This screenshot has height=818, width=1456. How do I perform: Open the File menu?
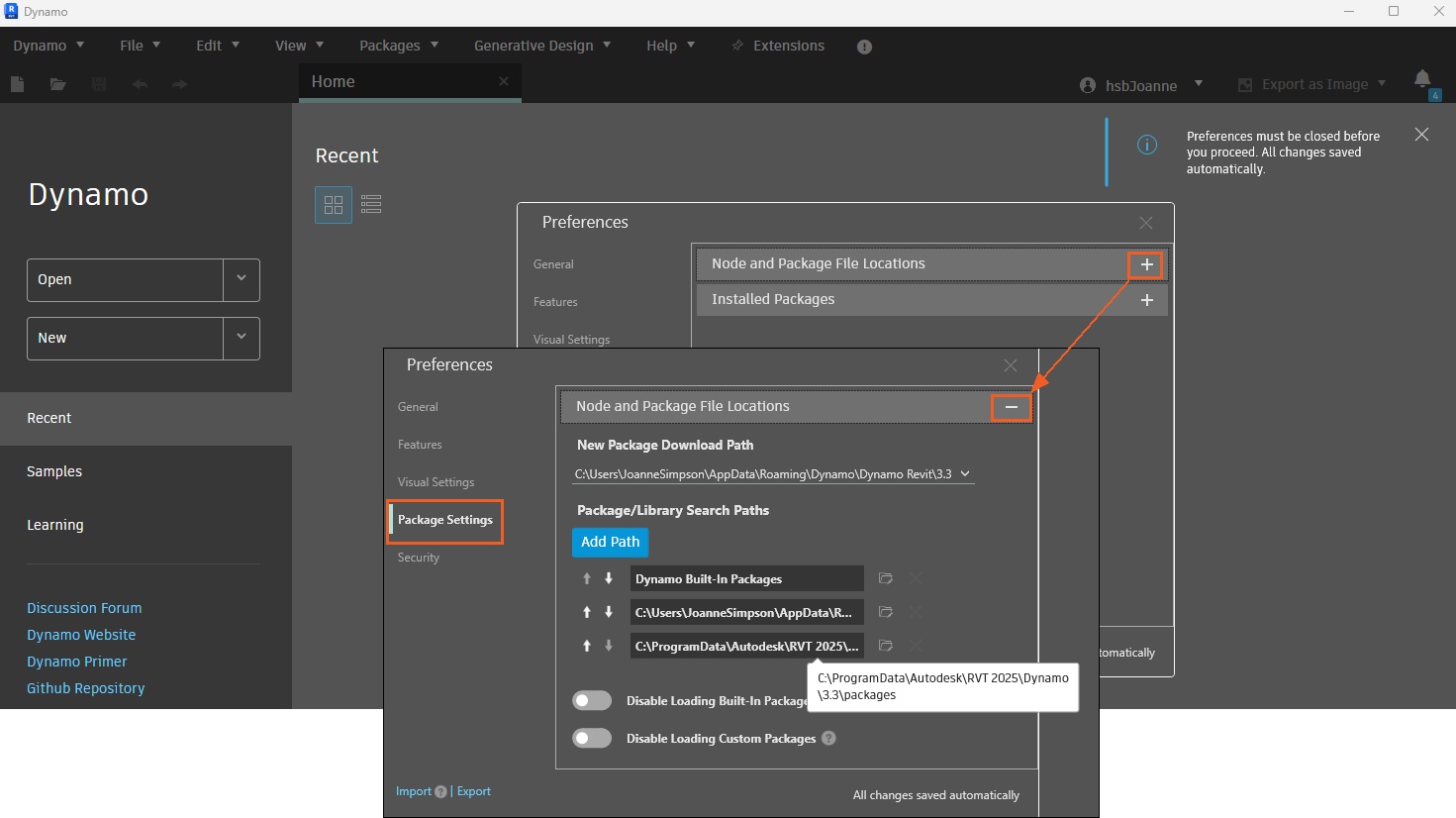(140, 46)
